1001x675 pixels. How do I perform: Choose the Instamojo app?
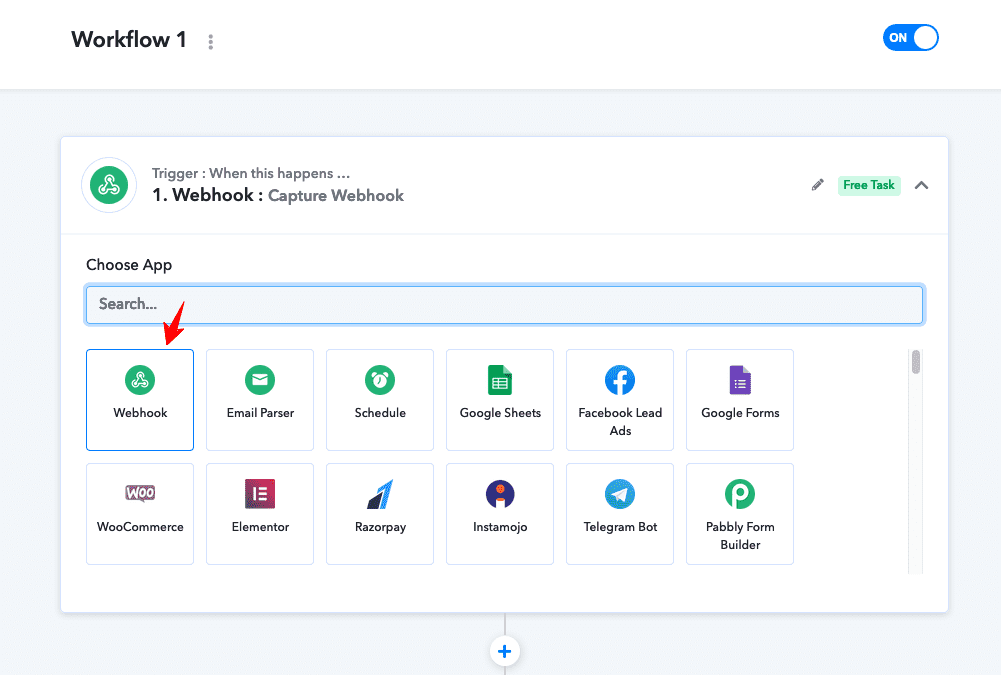pos(500,514)
